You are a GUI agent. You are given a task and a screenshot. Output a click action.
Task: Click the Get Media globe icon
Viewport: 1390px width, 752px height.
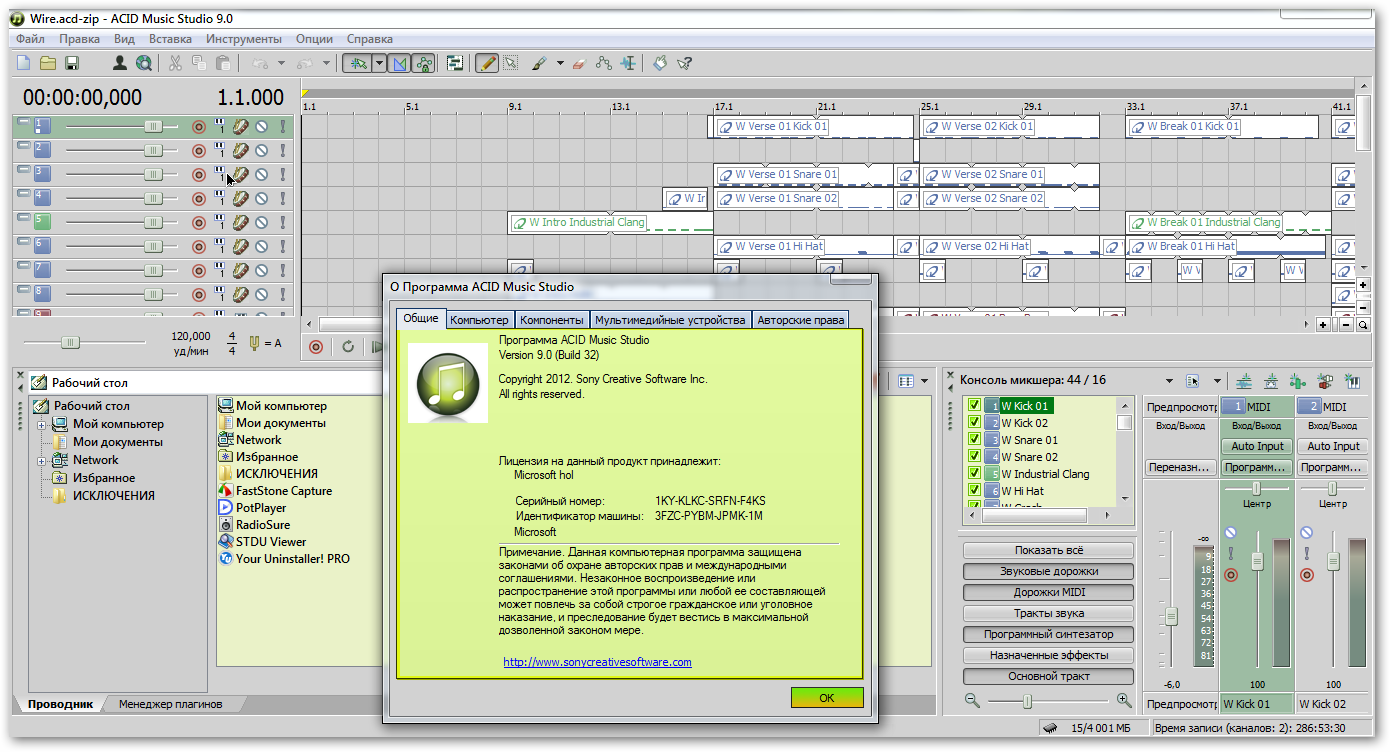pos(144,63)
